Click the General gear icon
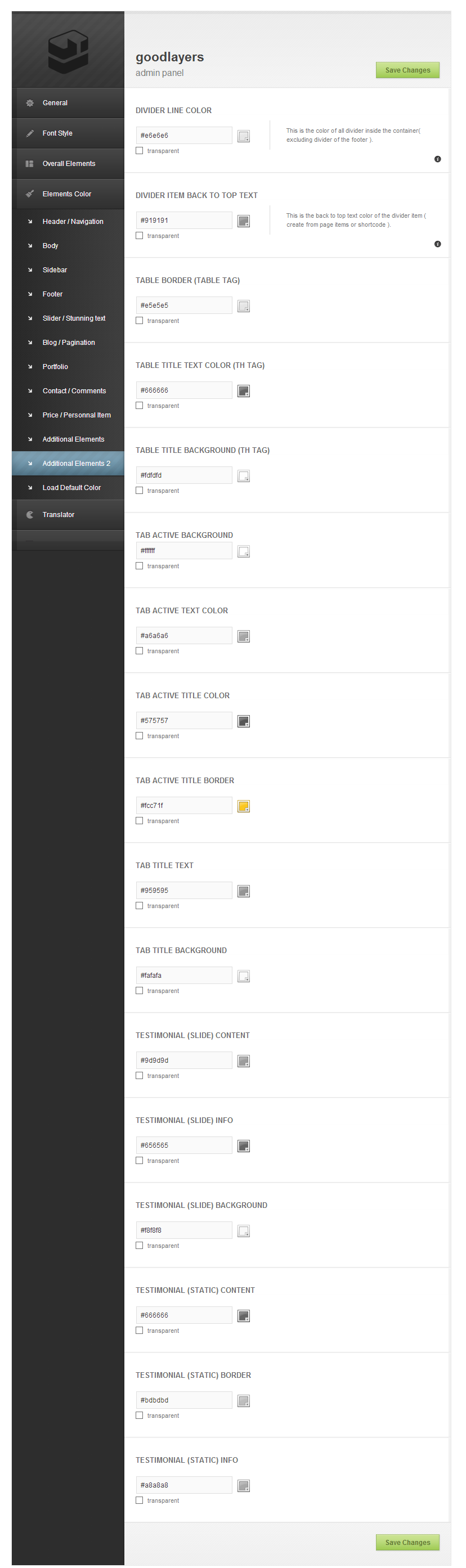This screenshot has height=1568, width=466. [x=29, y=104]
